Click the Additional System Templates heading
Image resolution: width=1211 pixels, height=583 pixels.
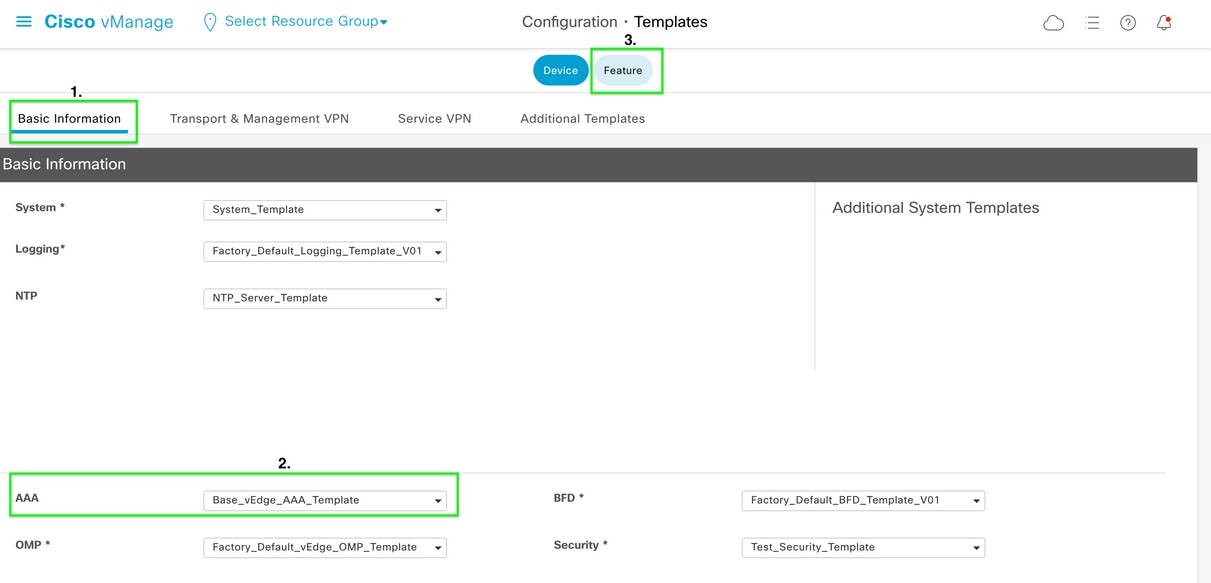pos(935,208)
